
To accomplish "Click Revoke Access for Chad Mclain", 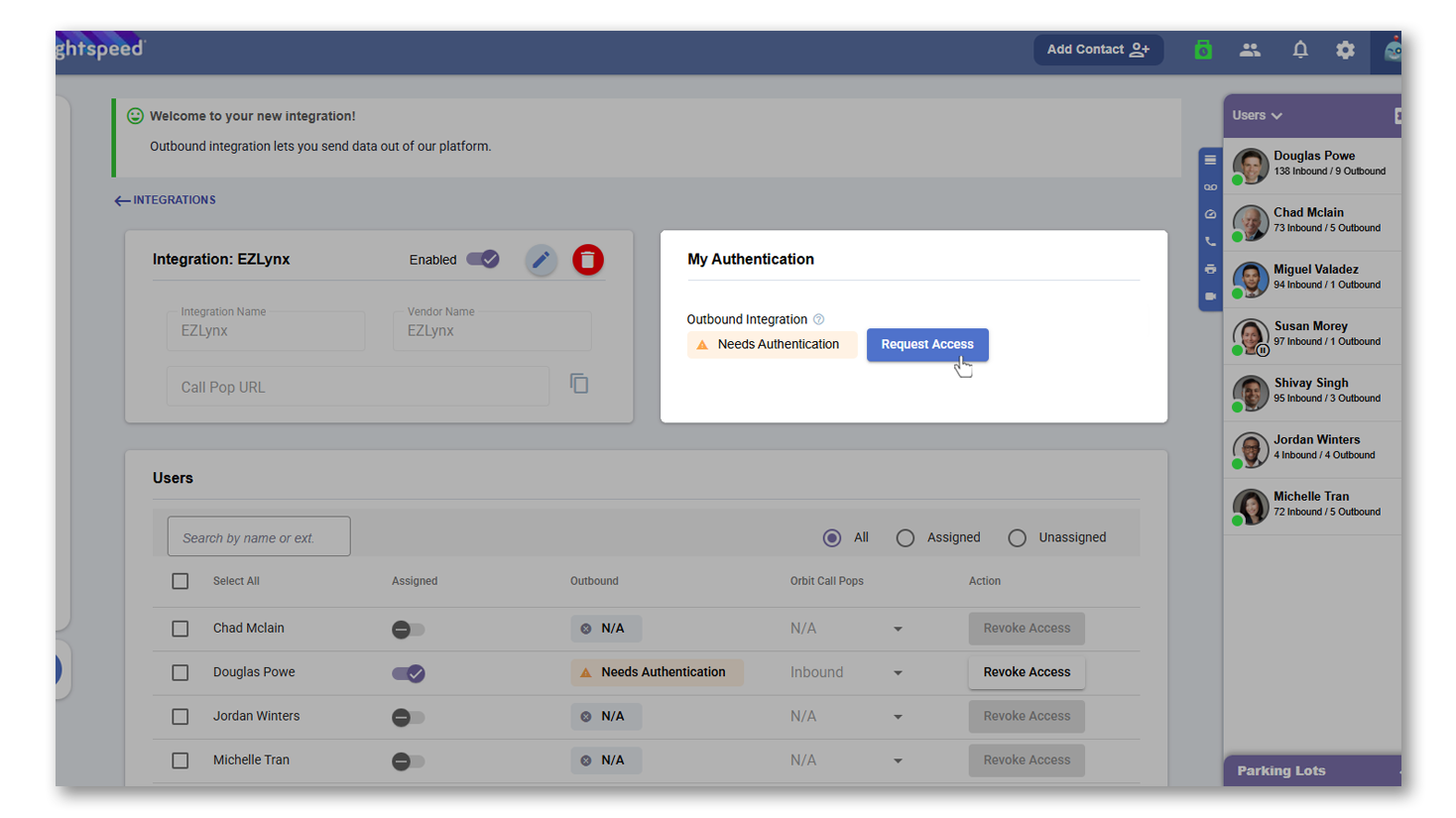I will [1027, 629].
